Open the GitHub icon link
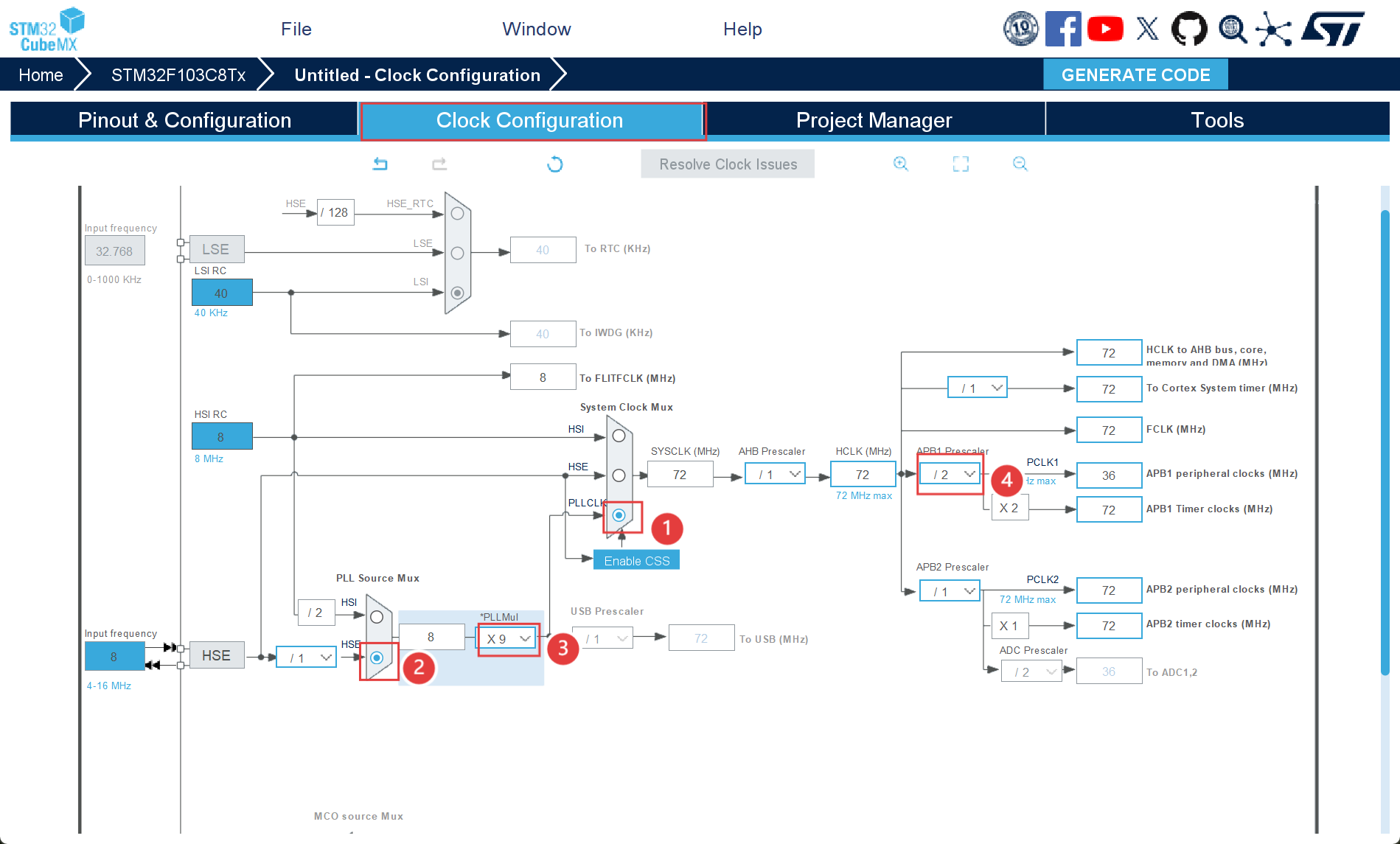Viewport: 1400px width, 844px height. tap(1189, 29)
